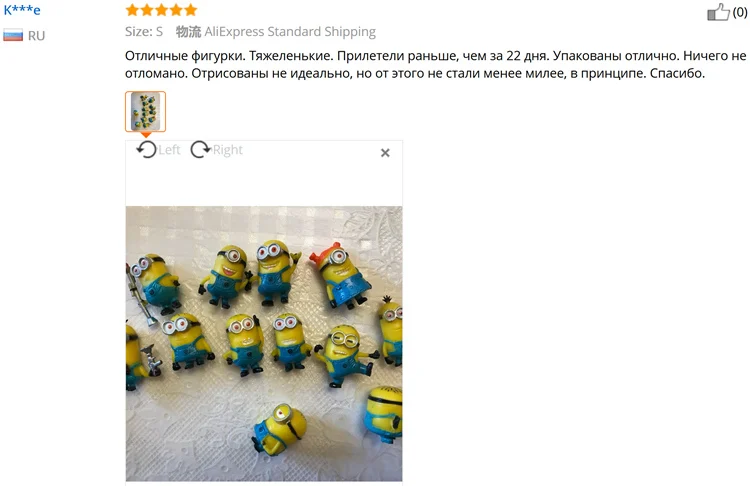Open reviewer K***e profile name
This screenshot has height=486, width=750.
pyautogui.click(x=22, y=10)
